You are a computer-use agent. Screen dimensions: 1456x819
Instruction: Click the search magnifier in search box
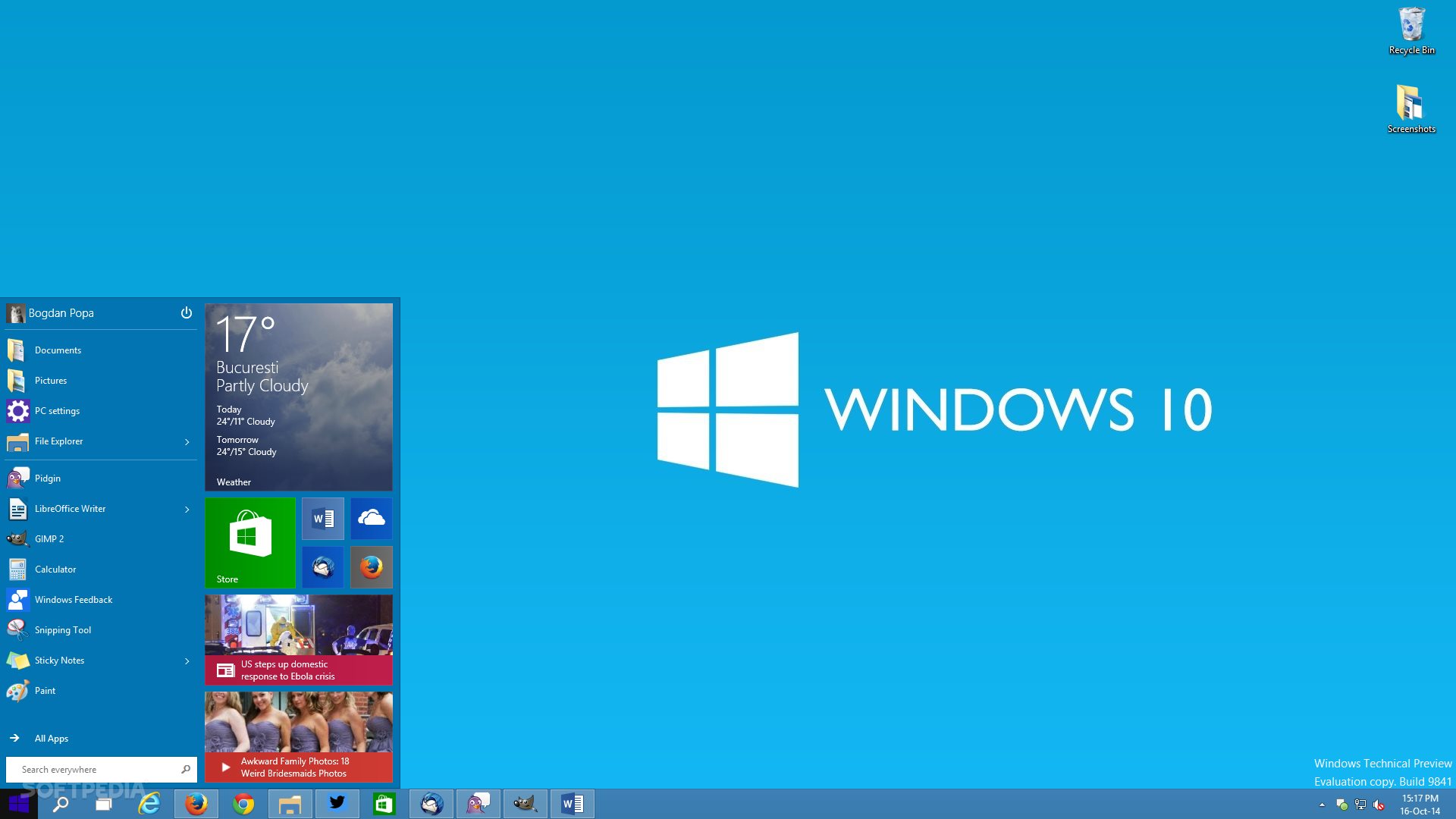(186, 769)
